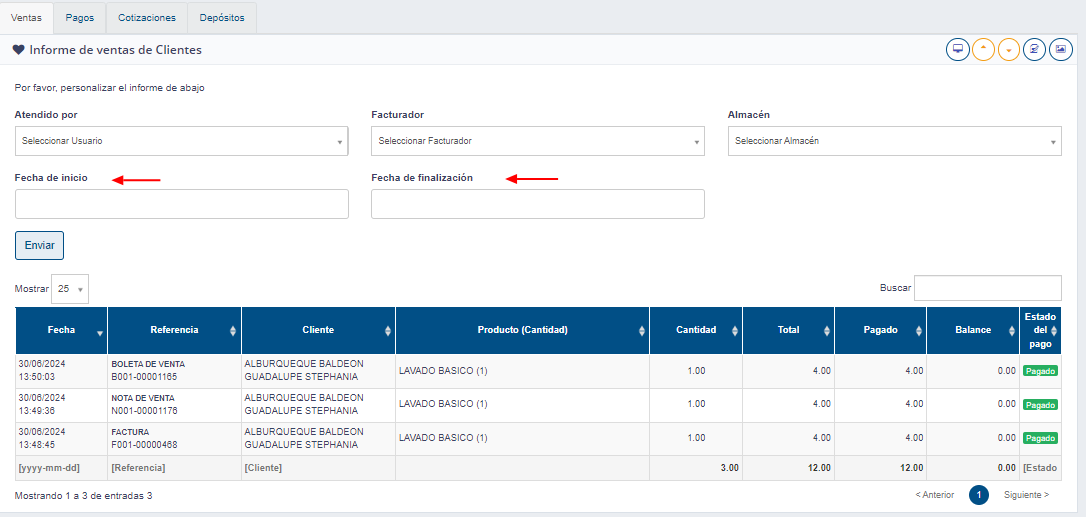Expand the Seleccionar Almacén dropdown
Viewport: 1086px width, 517px height.
894,141
